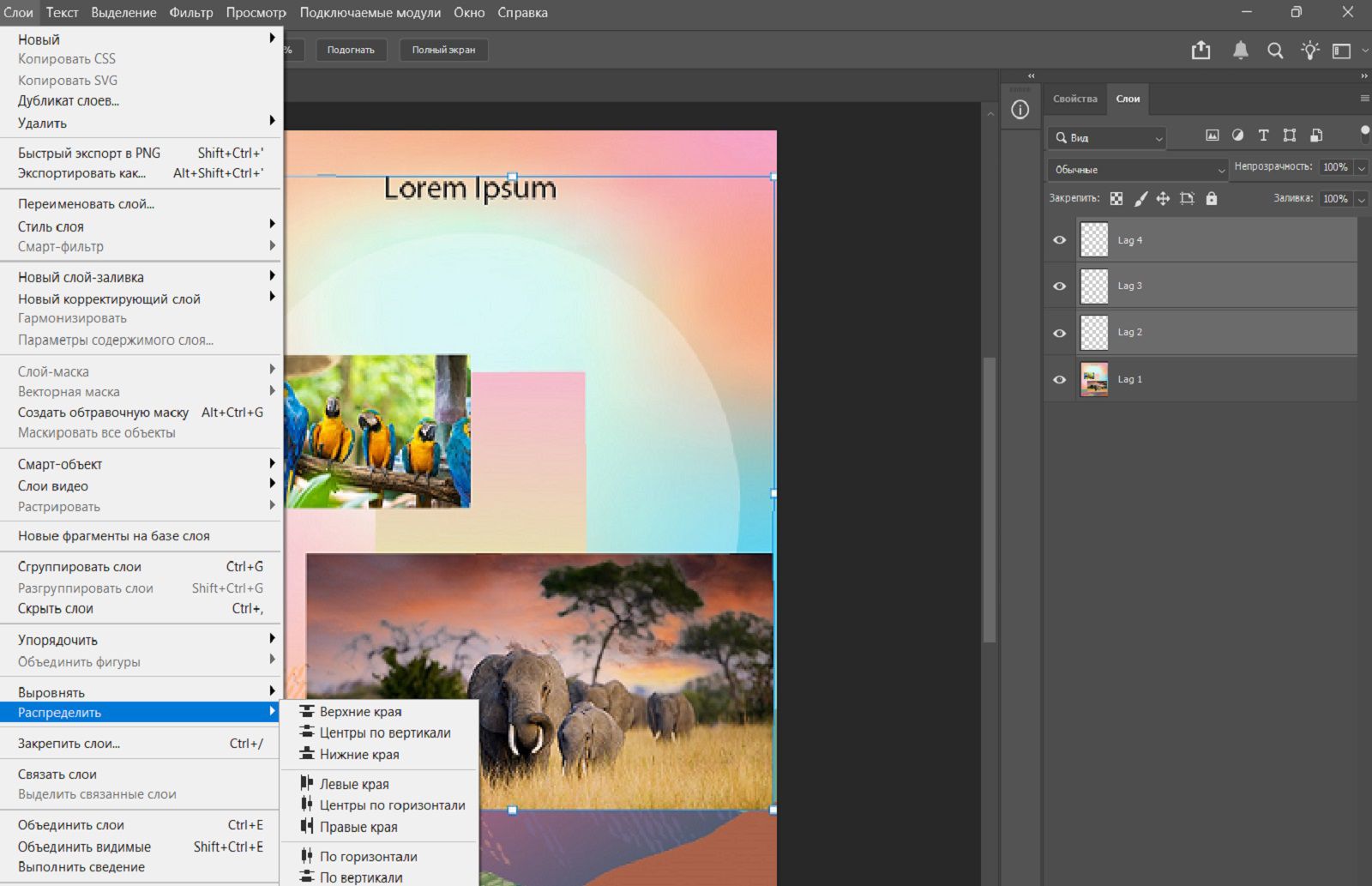Filter layers by adjustment layer icon
1372x886 pixels.
pyautogui.click(x=1237, y=136)
